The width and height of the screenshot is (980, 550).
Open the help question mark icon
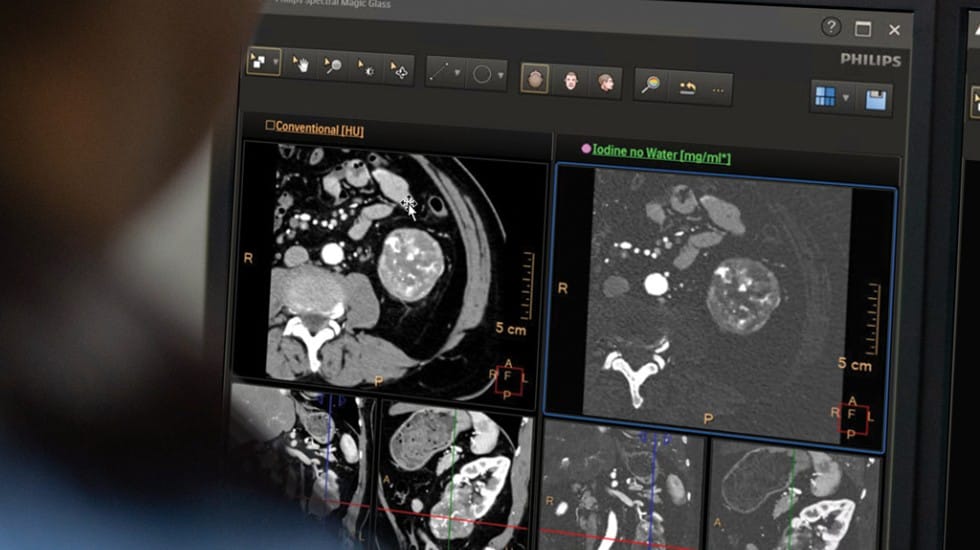831,27
